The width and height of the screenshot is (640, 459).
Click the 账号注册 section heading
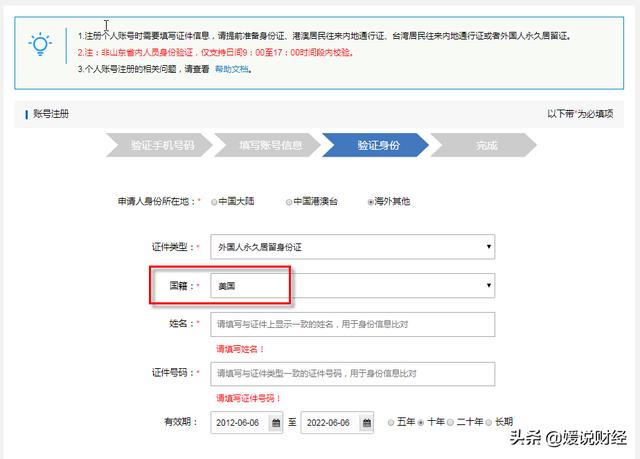click(51, 114)
